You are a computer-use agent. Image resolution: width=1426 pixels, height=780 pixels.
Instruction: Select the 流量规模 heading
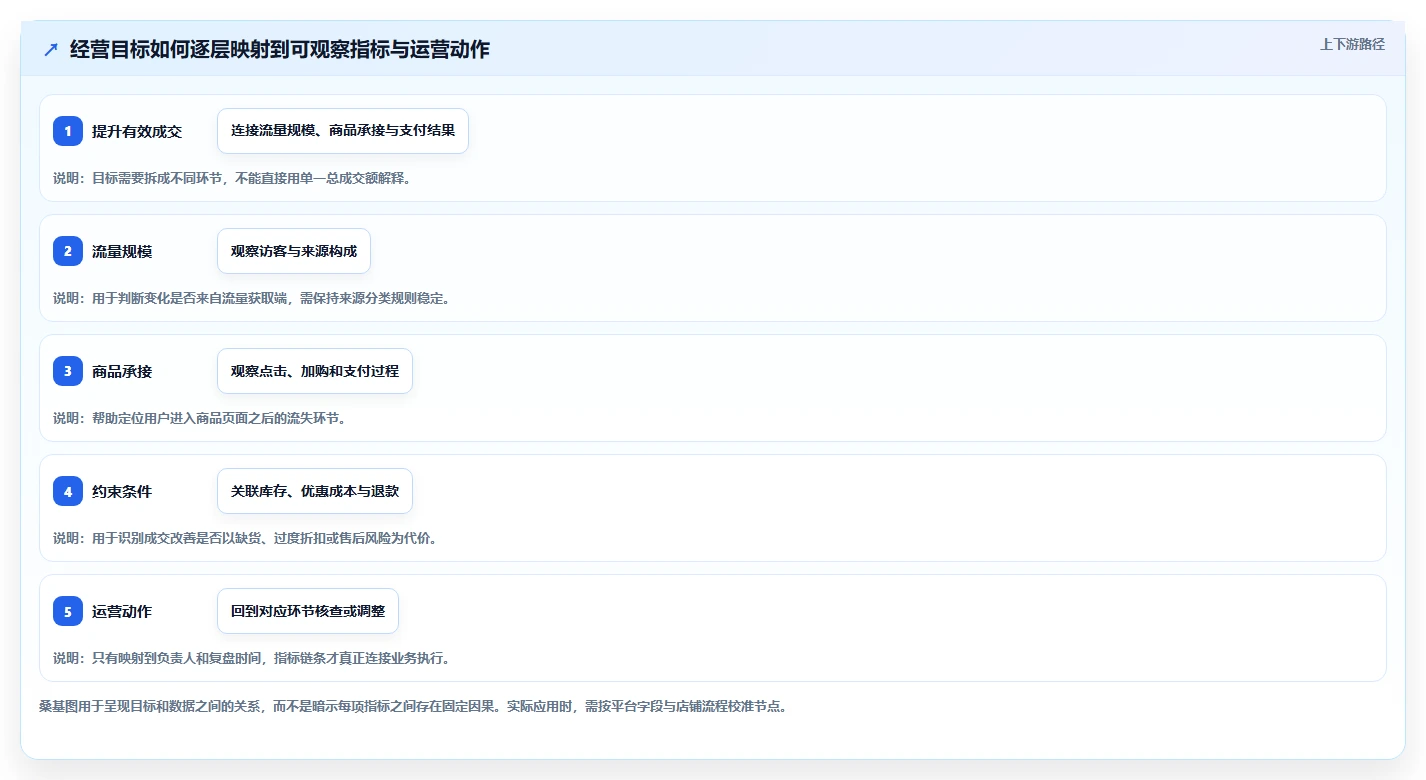pos(122,251)
